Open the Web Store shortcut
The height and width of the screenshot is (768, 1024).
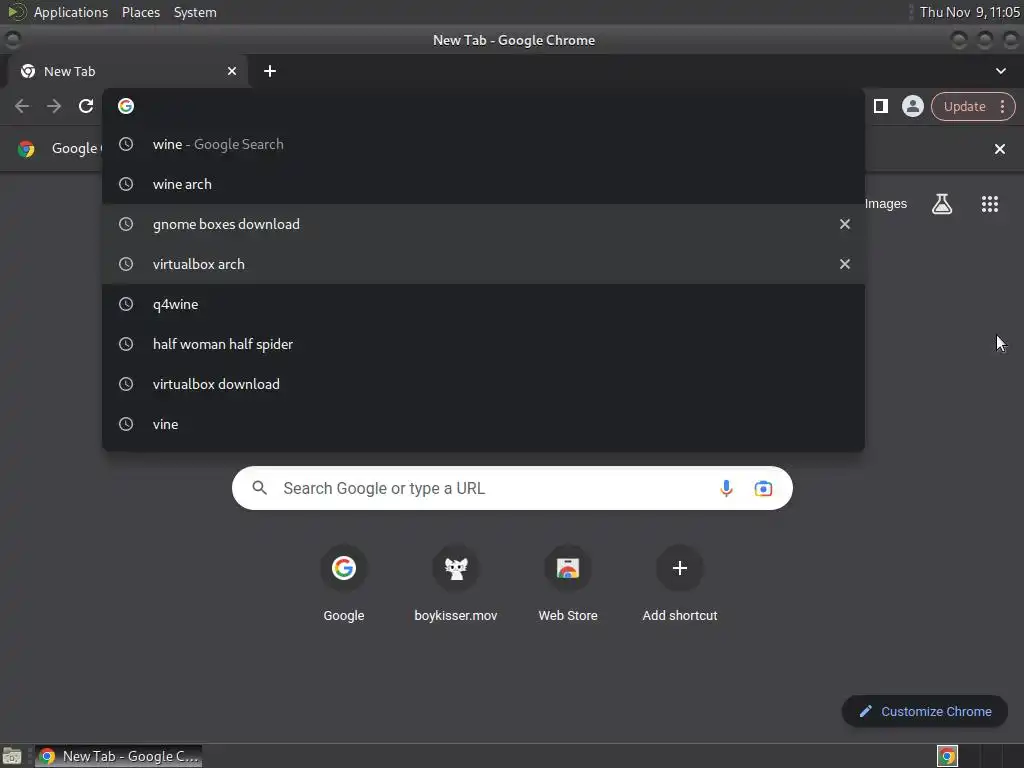coord(568,583)
